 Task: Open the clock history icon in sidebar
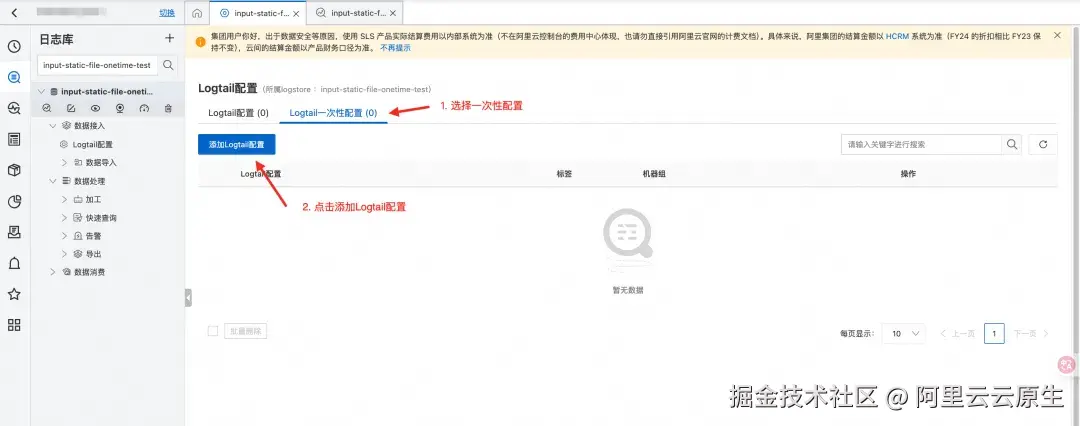pos(14,46)
